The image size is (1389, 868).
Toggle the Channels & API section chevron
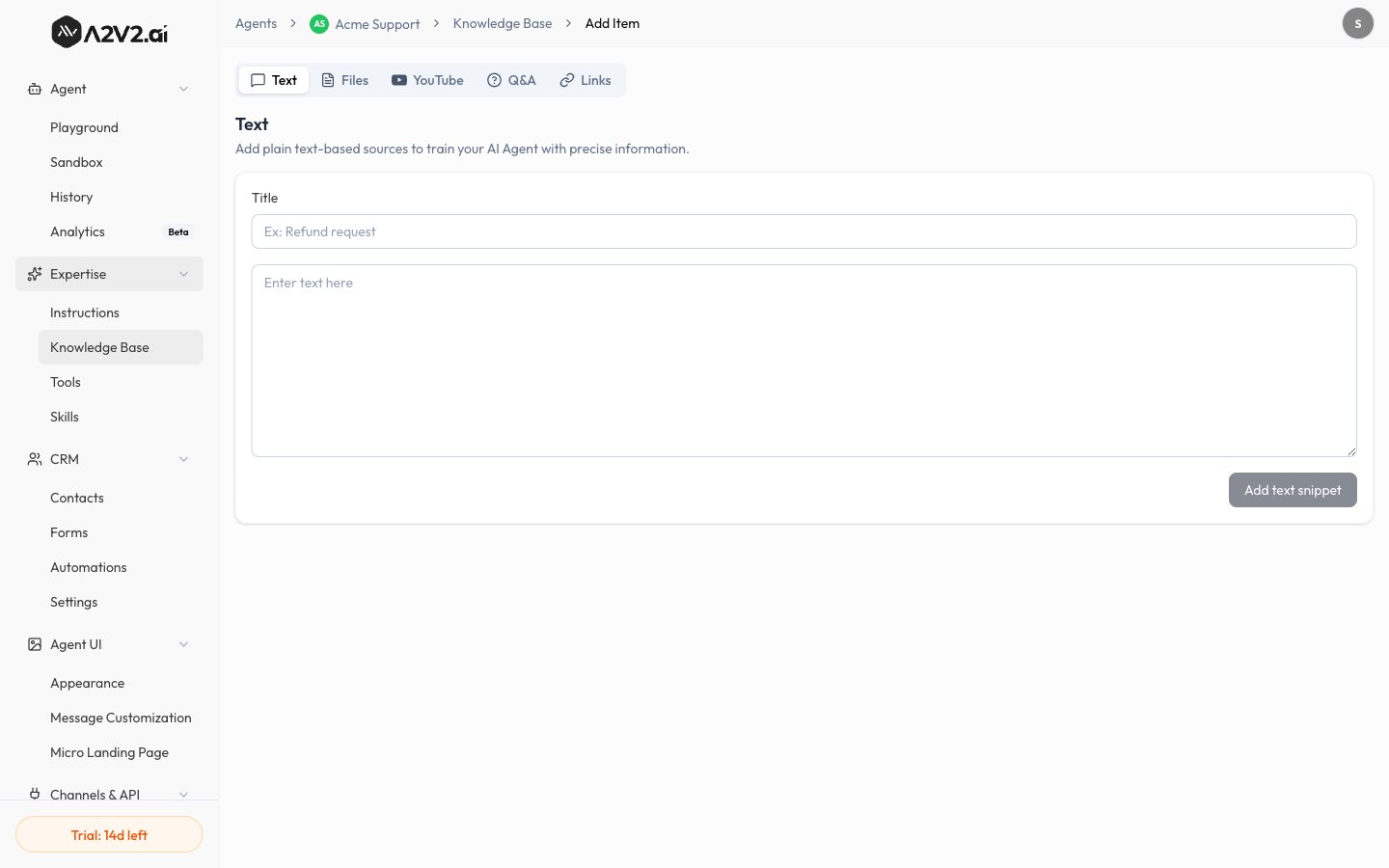click(x=183, y=794)
